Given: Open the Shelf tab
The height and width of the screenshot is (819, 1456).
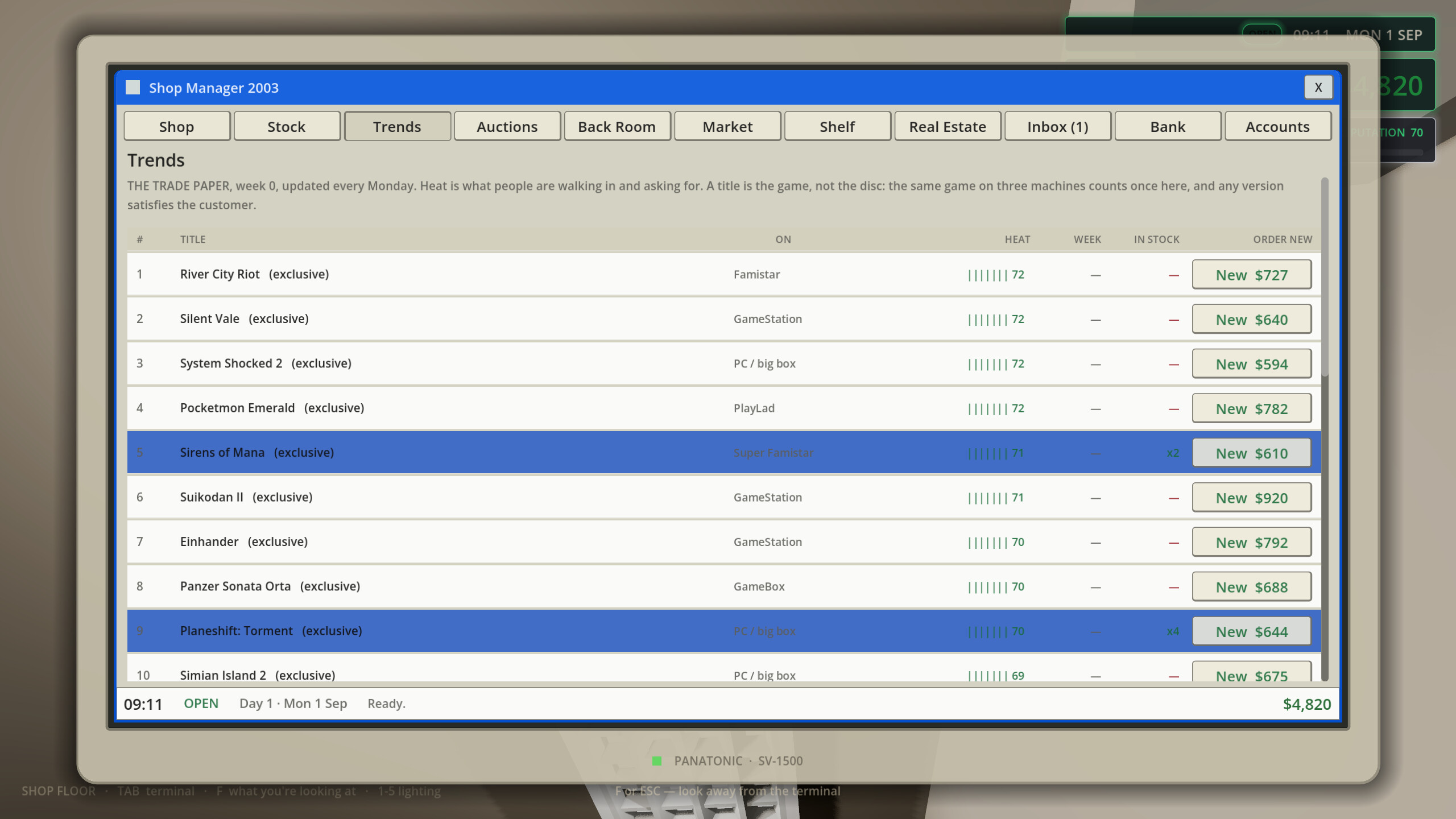Looking at the screenshot, I should tap(837, 126).
